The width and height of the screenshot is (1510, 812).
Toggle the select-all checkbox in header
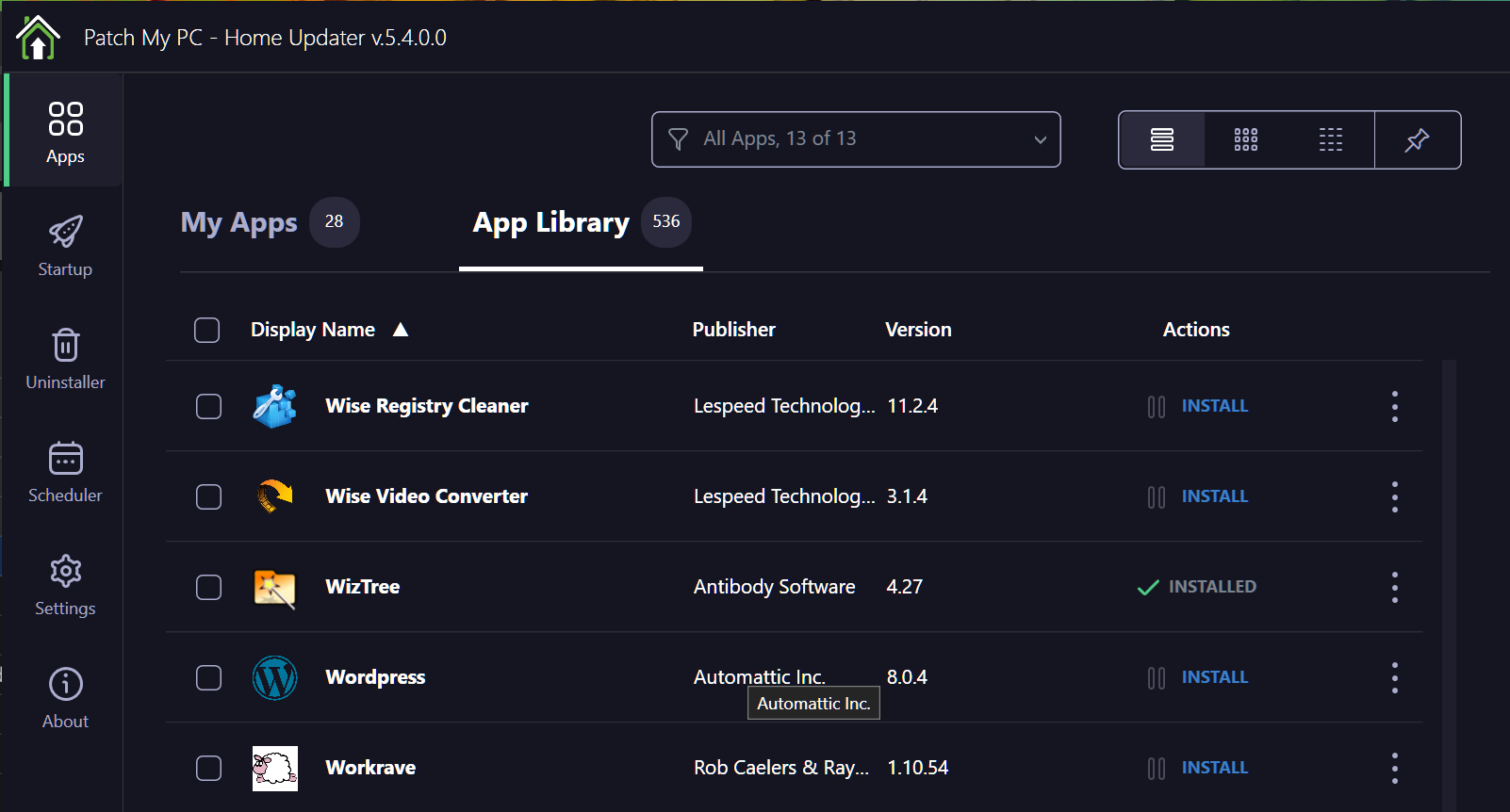click(x=206, y=330)
